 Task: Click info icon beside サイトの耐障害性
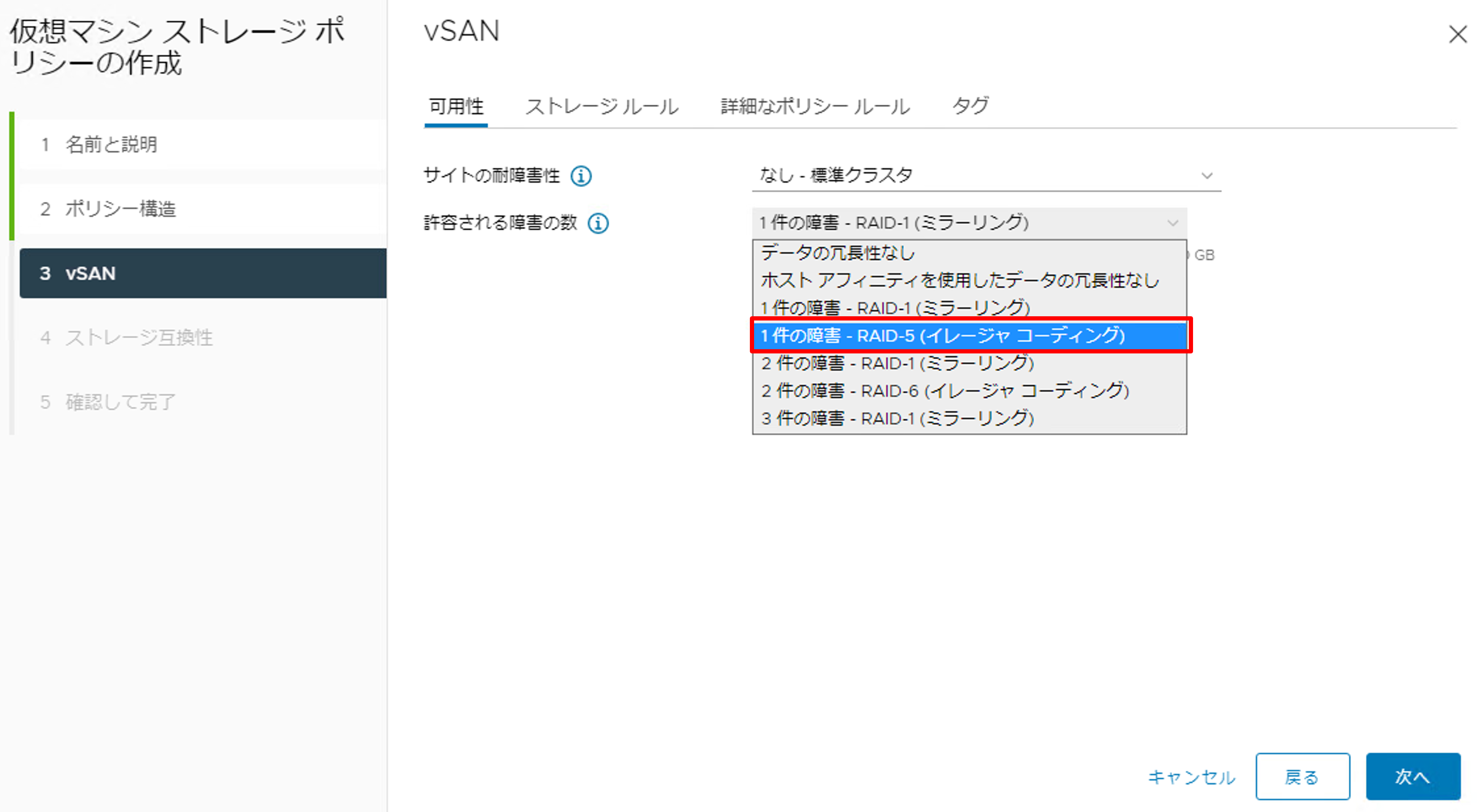(x=580, y=176)
